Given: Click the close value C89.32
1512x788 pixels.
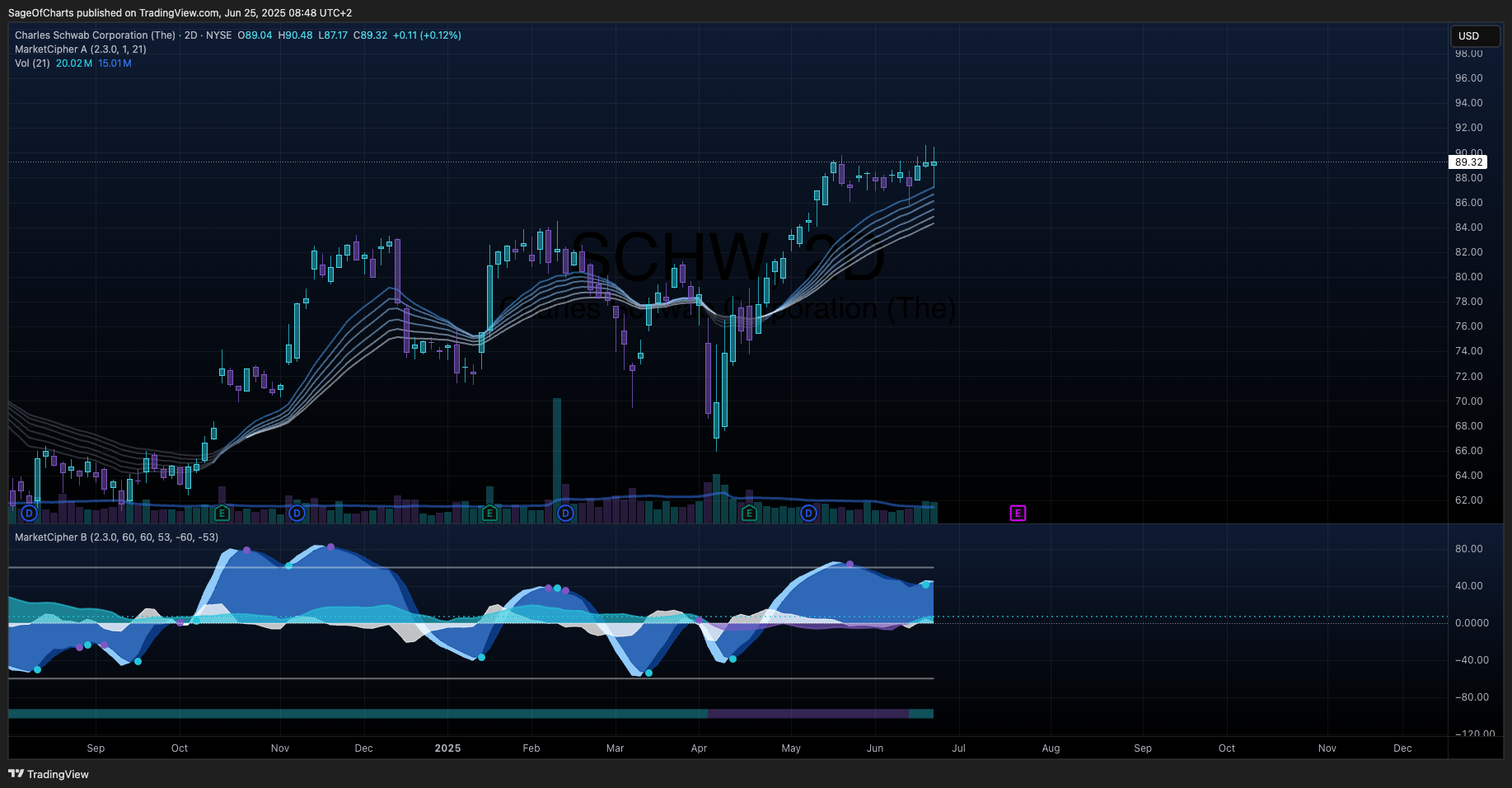Looking at the screenshot, I should coord(370,35).
